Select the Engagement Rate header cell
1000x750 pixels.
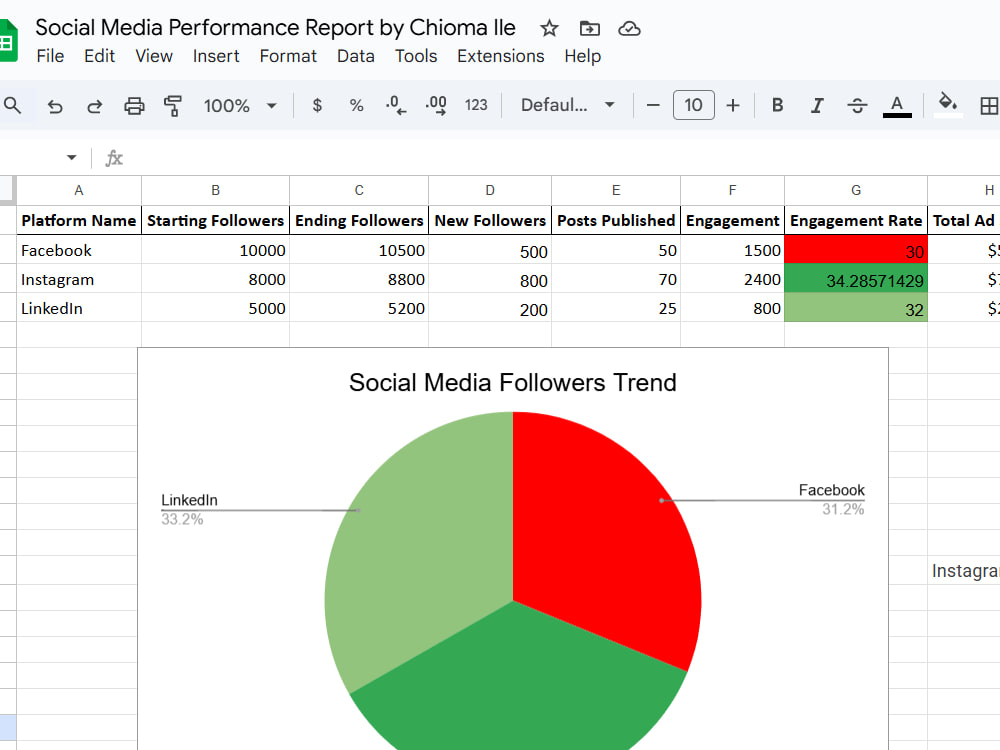[x=856, y=221]
